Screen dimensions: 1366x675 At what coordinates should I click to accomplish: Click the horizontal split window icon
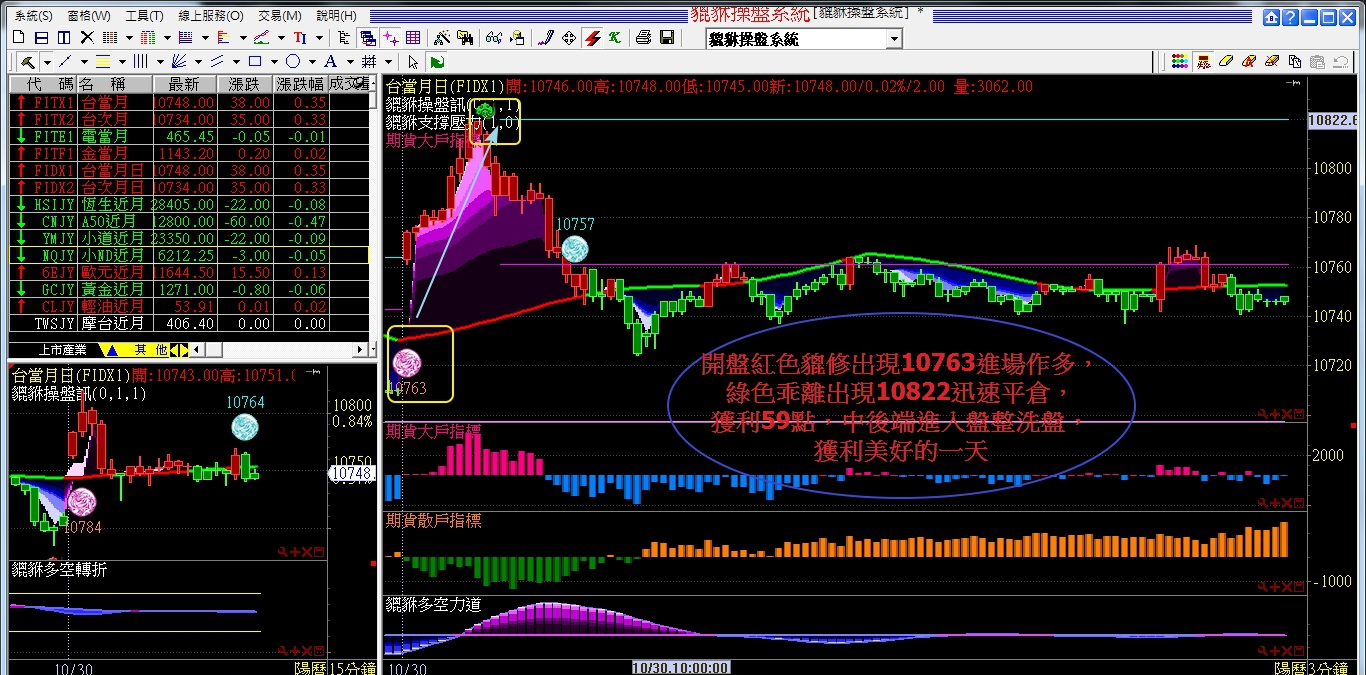pyautogui.click(x=42, y=37)
